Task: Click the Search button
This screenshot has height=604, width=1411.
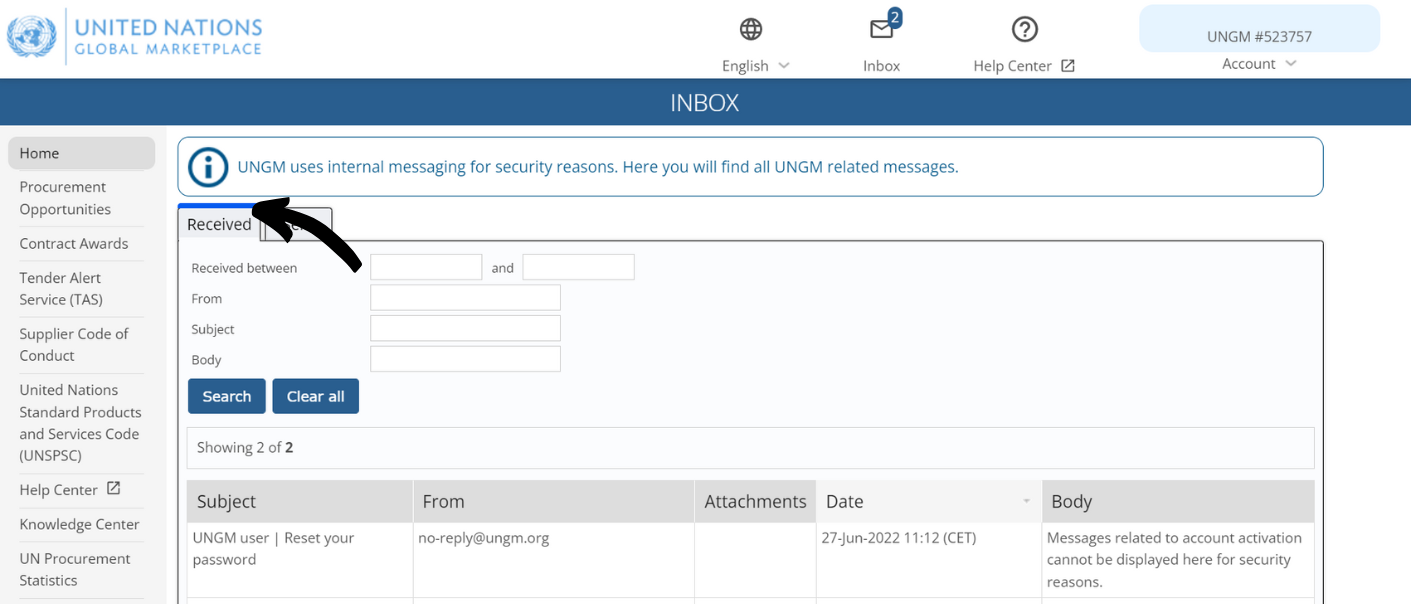Action: pyautogui.click(x=227, y=396)
